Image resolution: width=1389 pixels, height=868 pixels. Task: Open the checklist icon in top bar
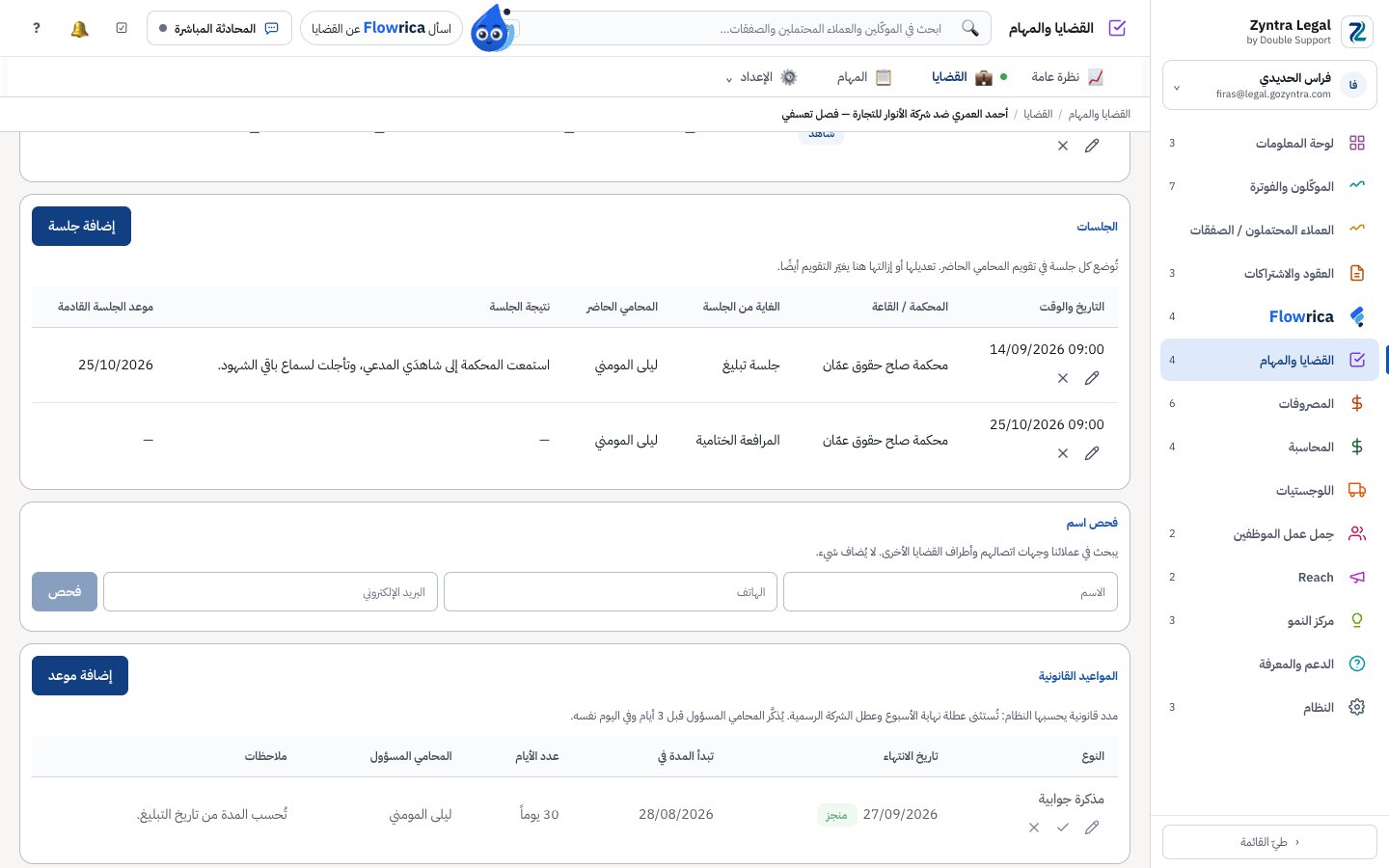click(x=122, y=29)
